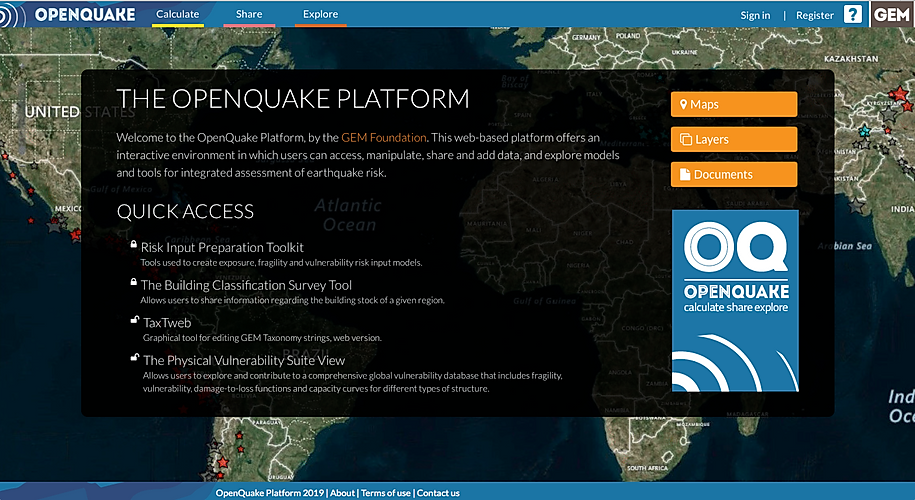The height and width of the screenshot is (500, 915).
Task: Open the Maps button
Action: pyautogui.click(x=734, y=104)
